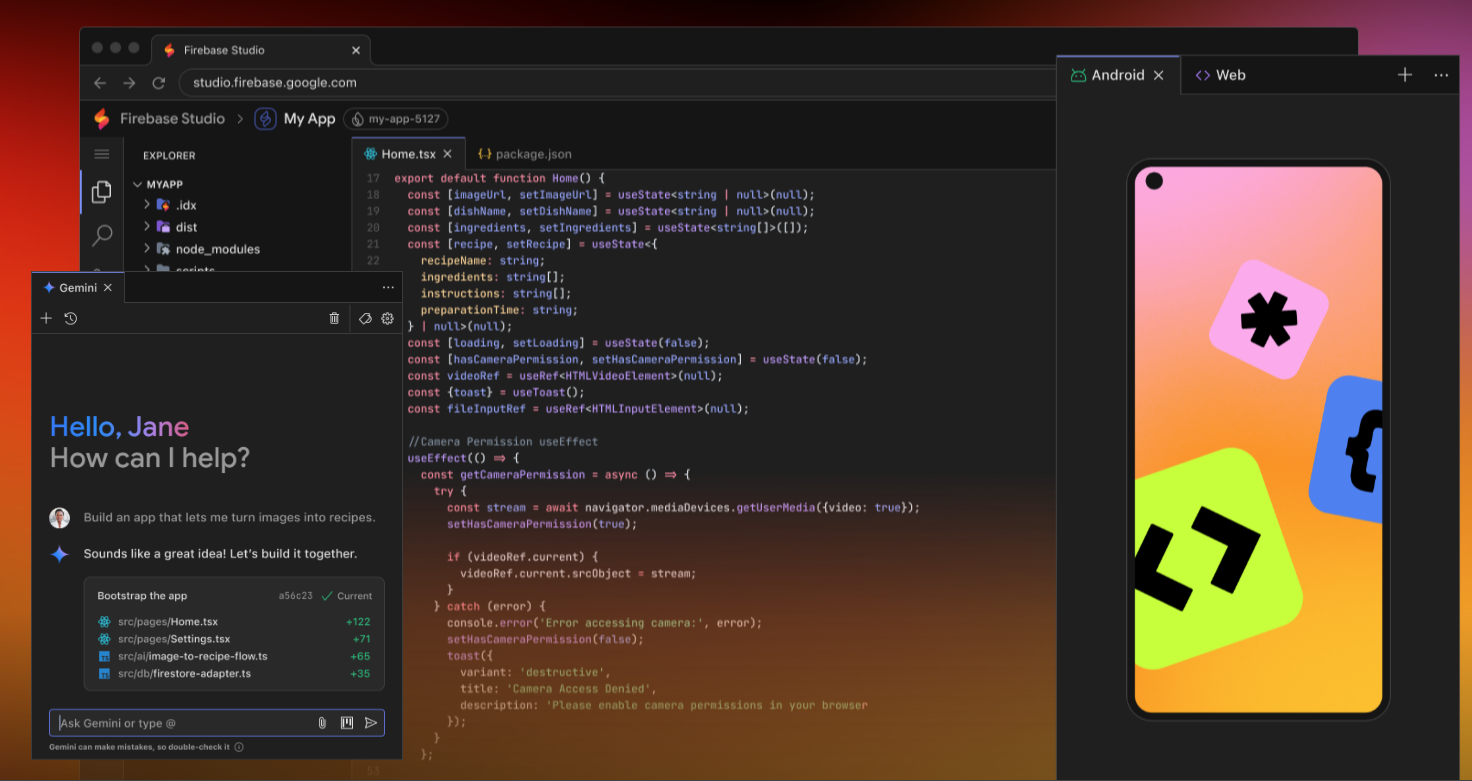
Task: Click the EXPLORER panel heading
Action: pos(169,156)
